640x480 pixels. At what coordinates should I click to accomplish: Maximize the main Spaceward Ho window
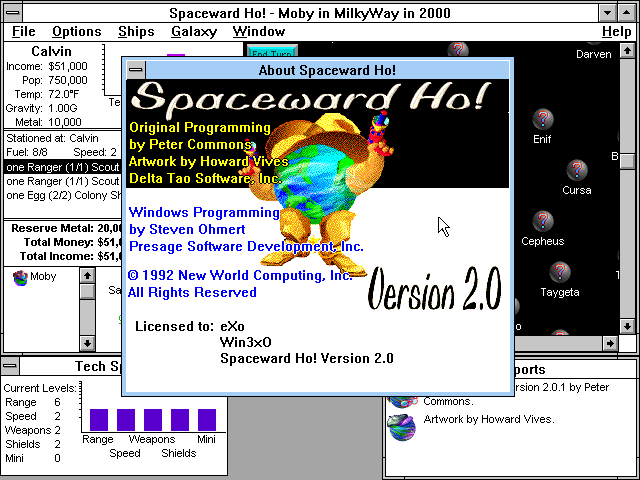tap(627, 13)
